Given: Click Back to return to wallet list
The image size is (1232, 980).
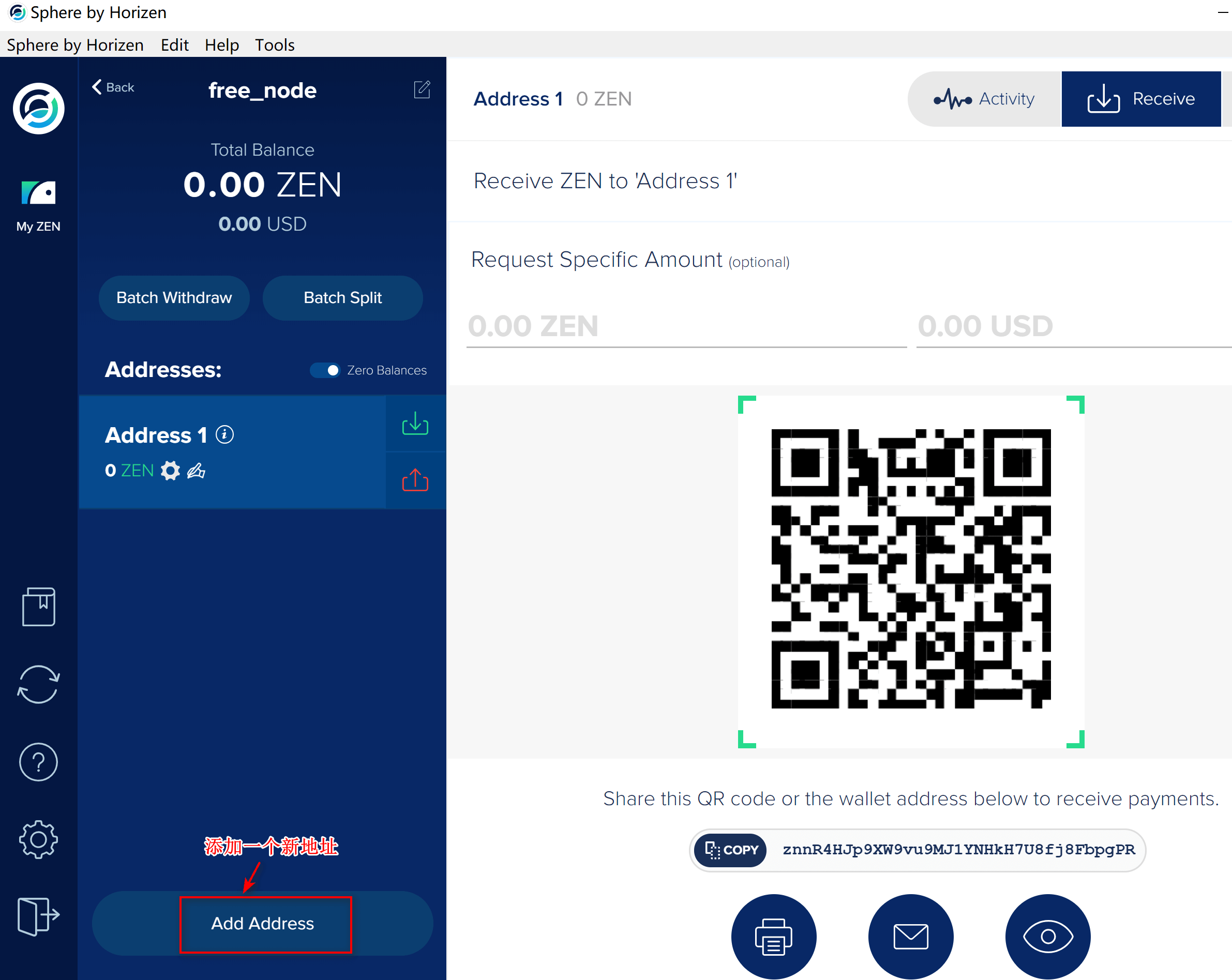Looking at the screenshot, I should (x=112, y=87).
